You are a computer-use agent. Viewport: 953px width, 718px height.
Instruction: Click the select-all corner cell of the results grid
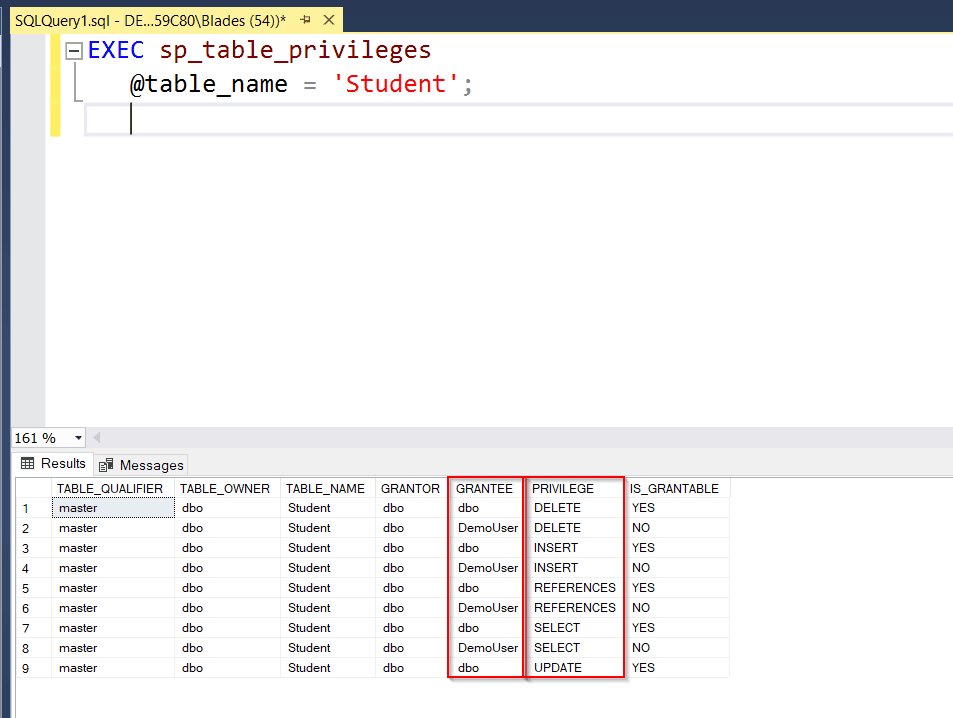click(x=32, y=488)
